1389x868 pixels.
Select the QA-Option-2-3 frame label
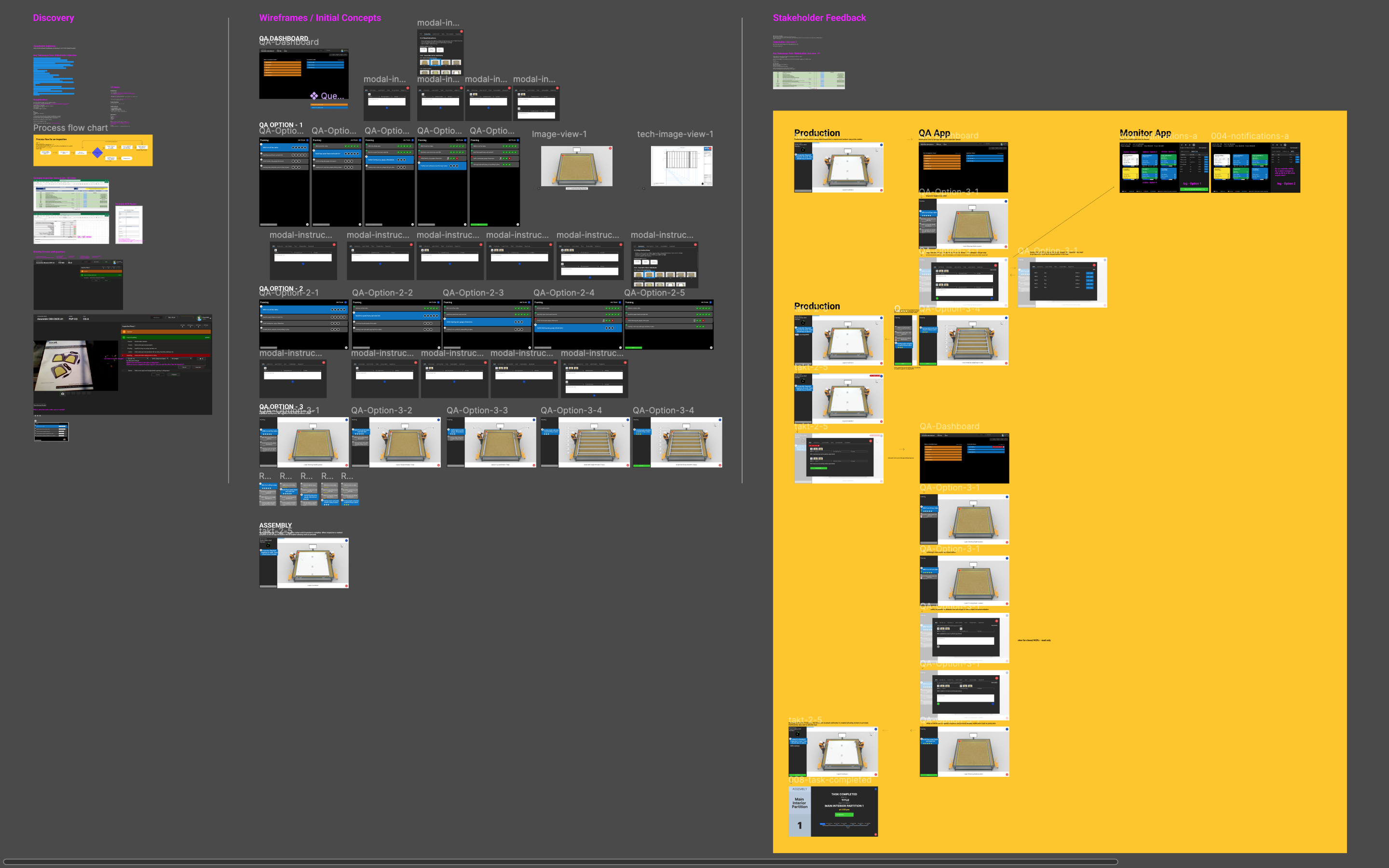tap(473, 293)
